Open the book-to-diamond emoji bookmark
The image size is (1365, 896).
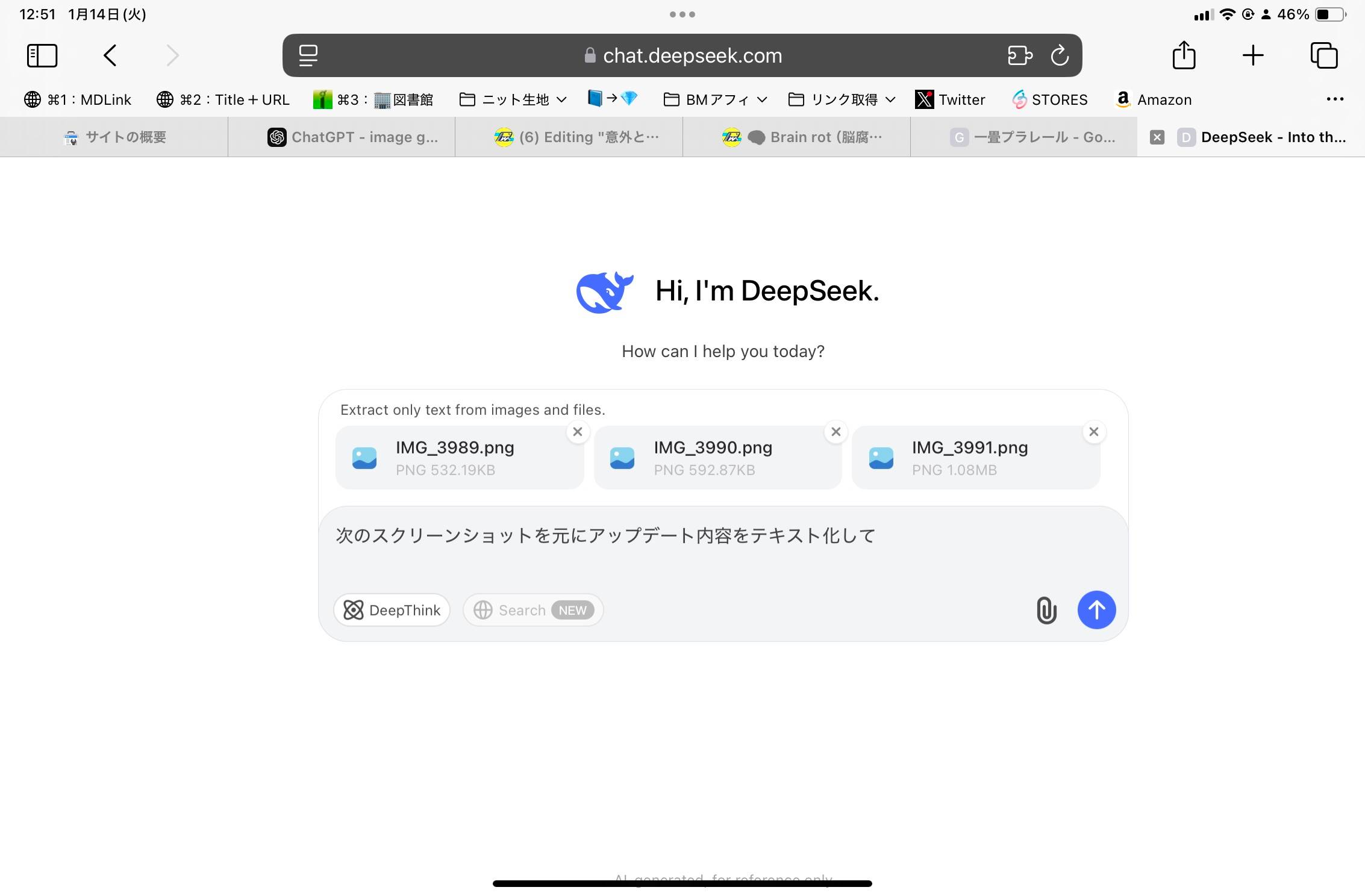(613, 98)
